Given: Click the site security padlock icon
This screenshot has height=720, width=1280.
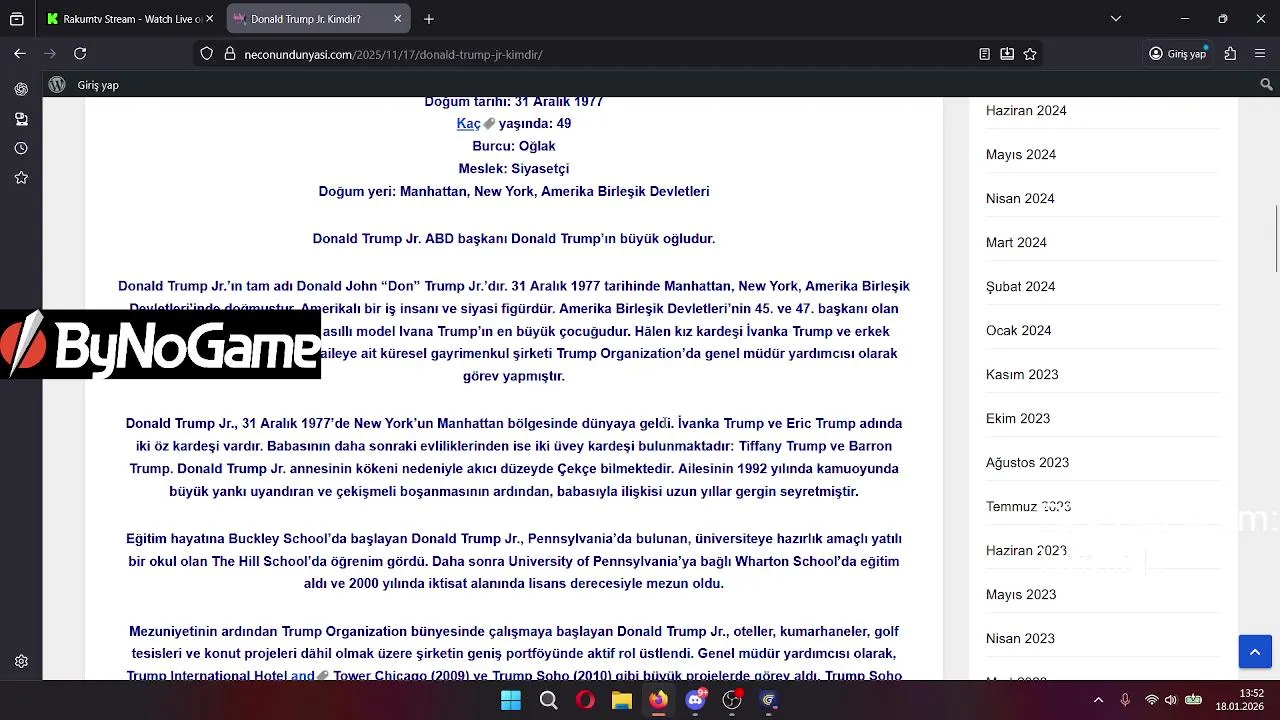Looking at the screenshot, I should 229,54.
